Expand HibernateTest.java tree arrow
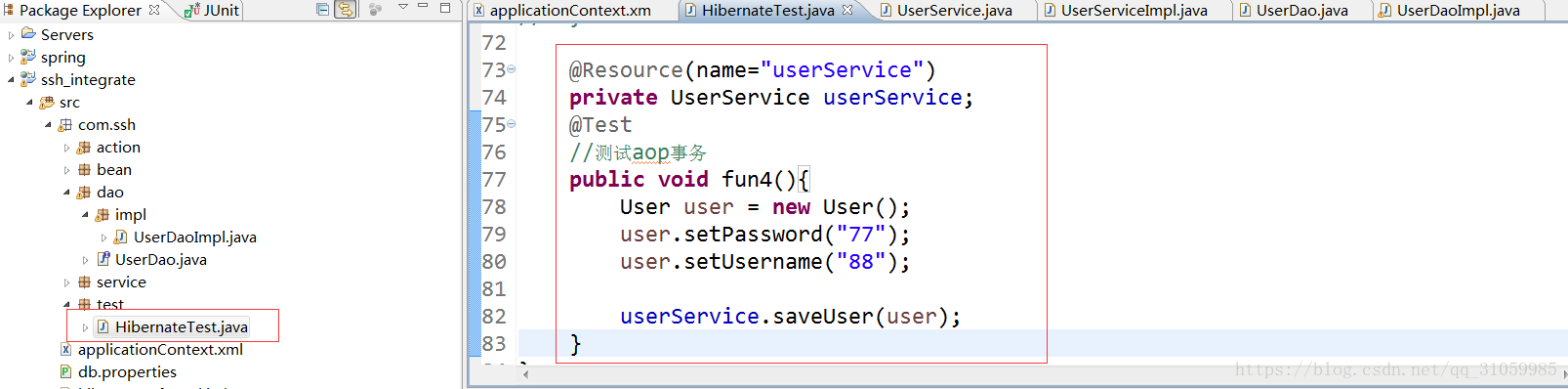The height and width of the screenshot is (389, 1568). pyautogui.click(x=86, y=327)
